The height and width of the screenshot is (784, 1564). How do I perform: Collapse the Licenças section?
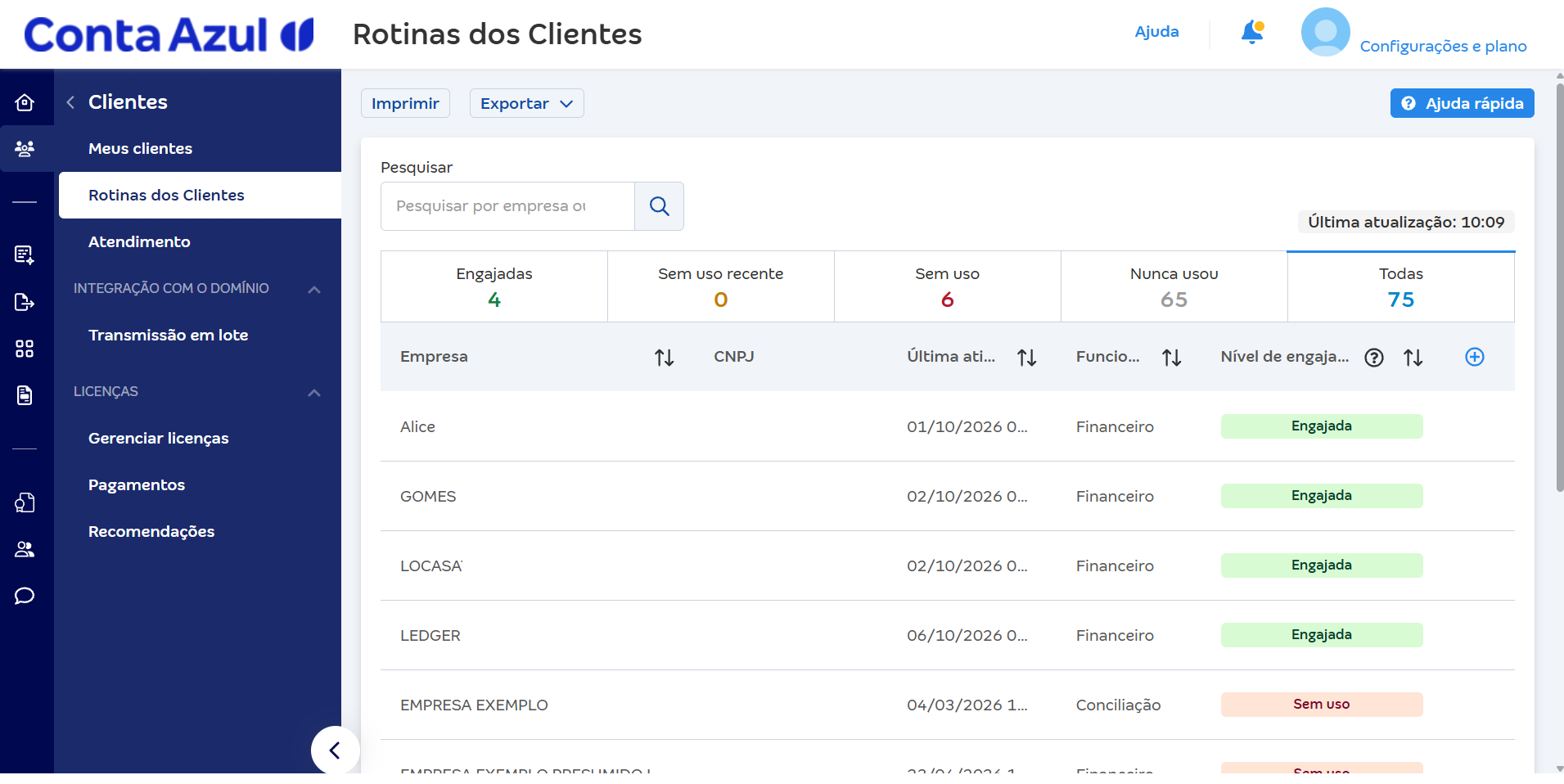[314, 392]
